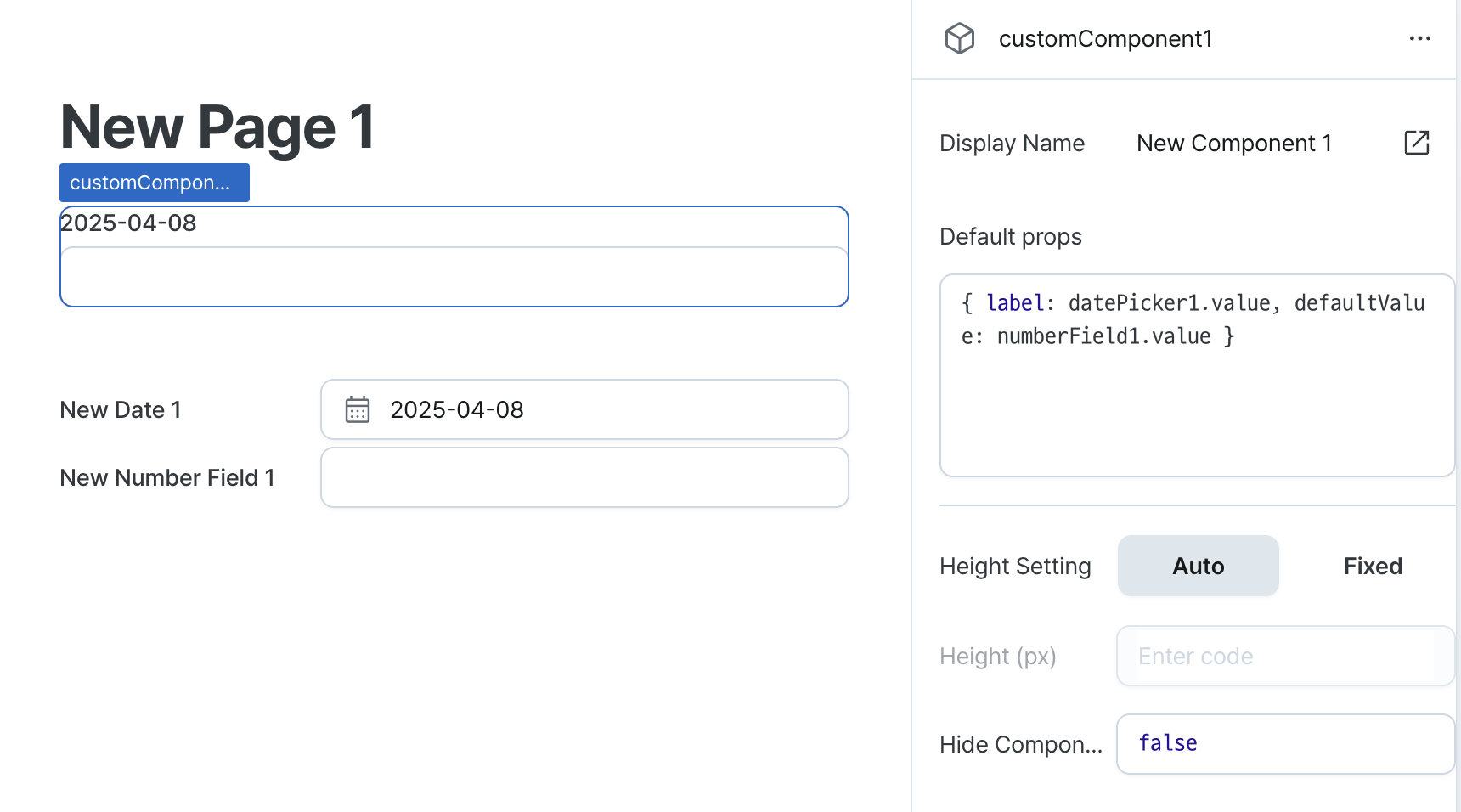Click the 2025-04-08 label in custom component

point(128,223)
